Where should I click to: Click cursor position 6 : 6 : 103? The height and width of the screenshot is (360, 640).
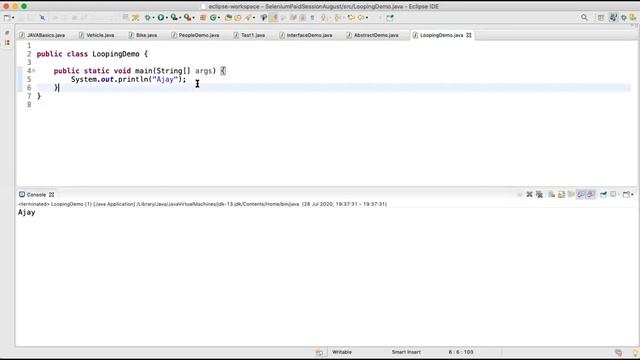coord(461,352)
